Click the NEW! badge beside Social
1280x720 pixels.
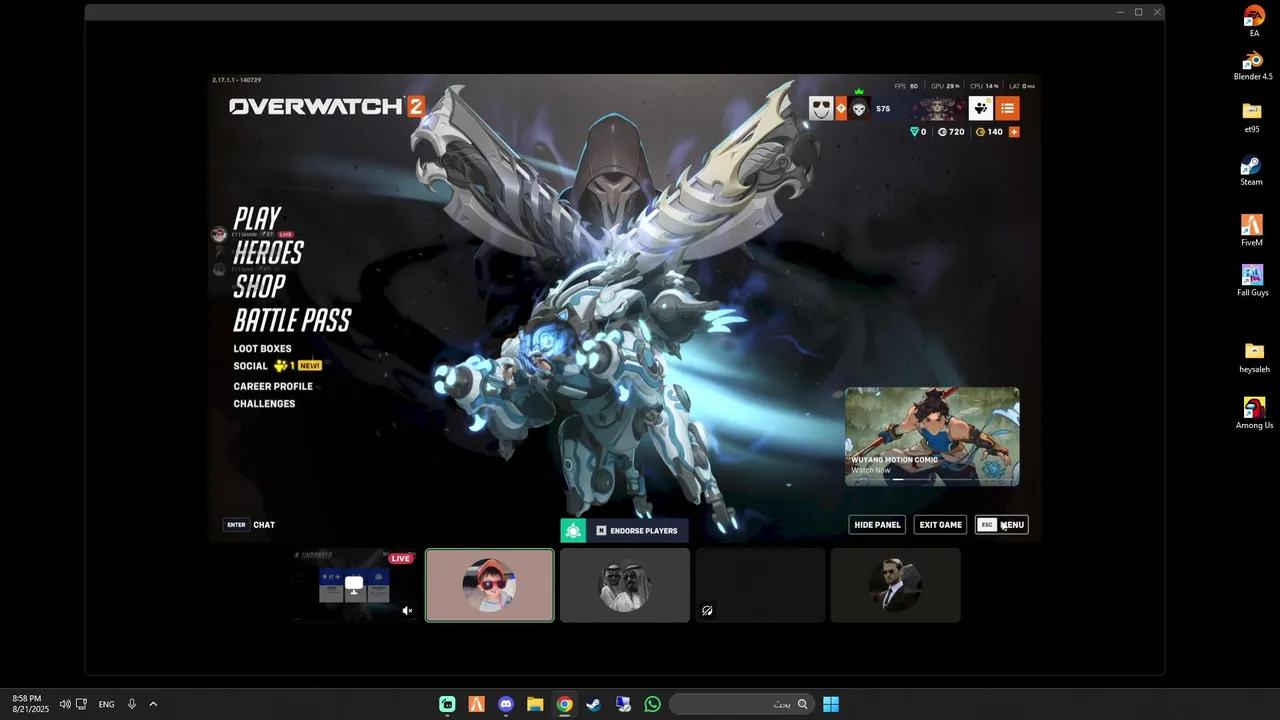(309, 366)
